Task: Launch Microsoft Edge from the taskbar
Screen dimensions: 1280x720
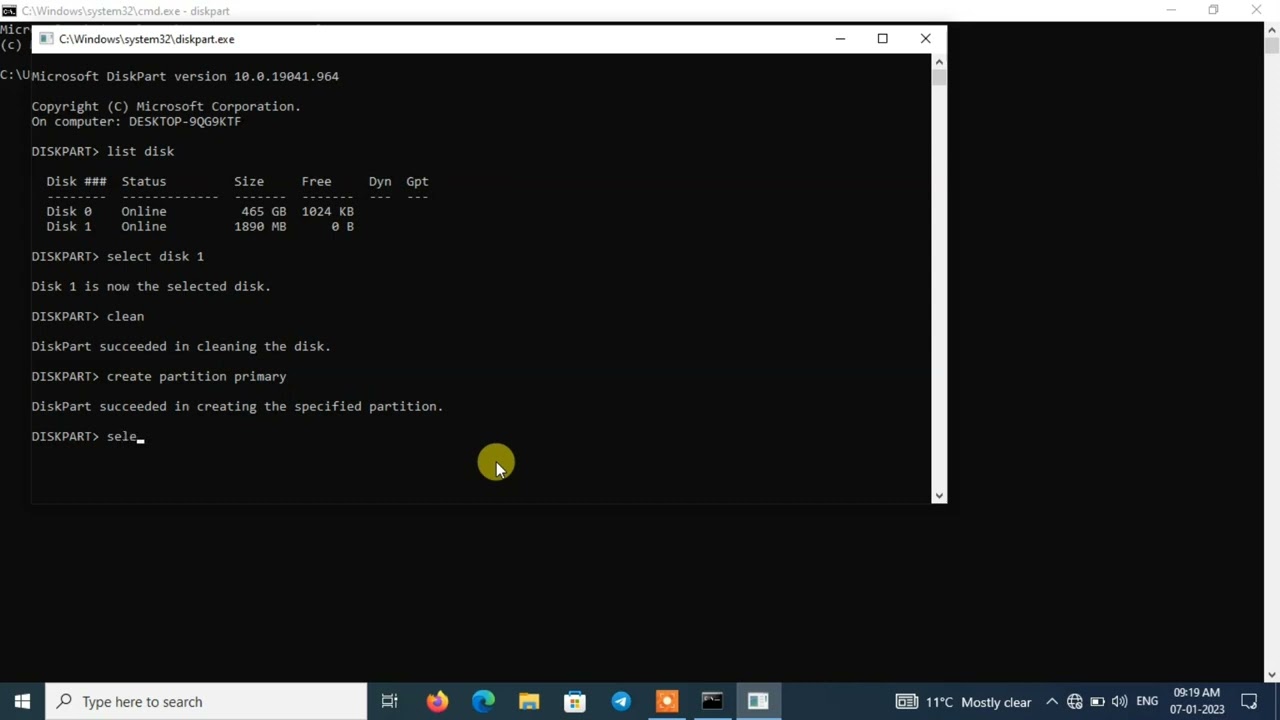Action: coord(483,701)
